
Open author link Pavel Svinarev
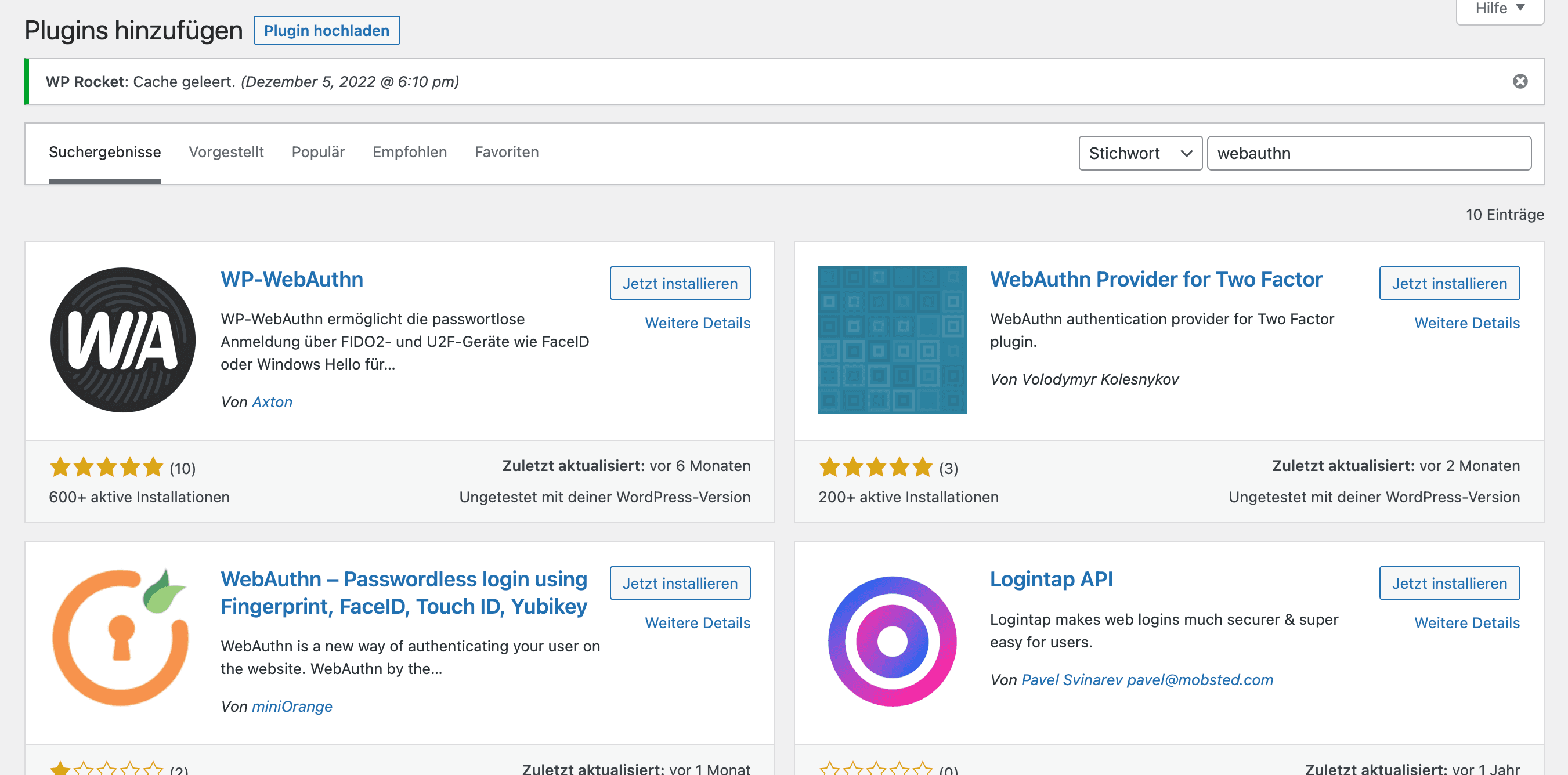click(1147, 679)
